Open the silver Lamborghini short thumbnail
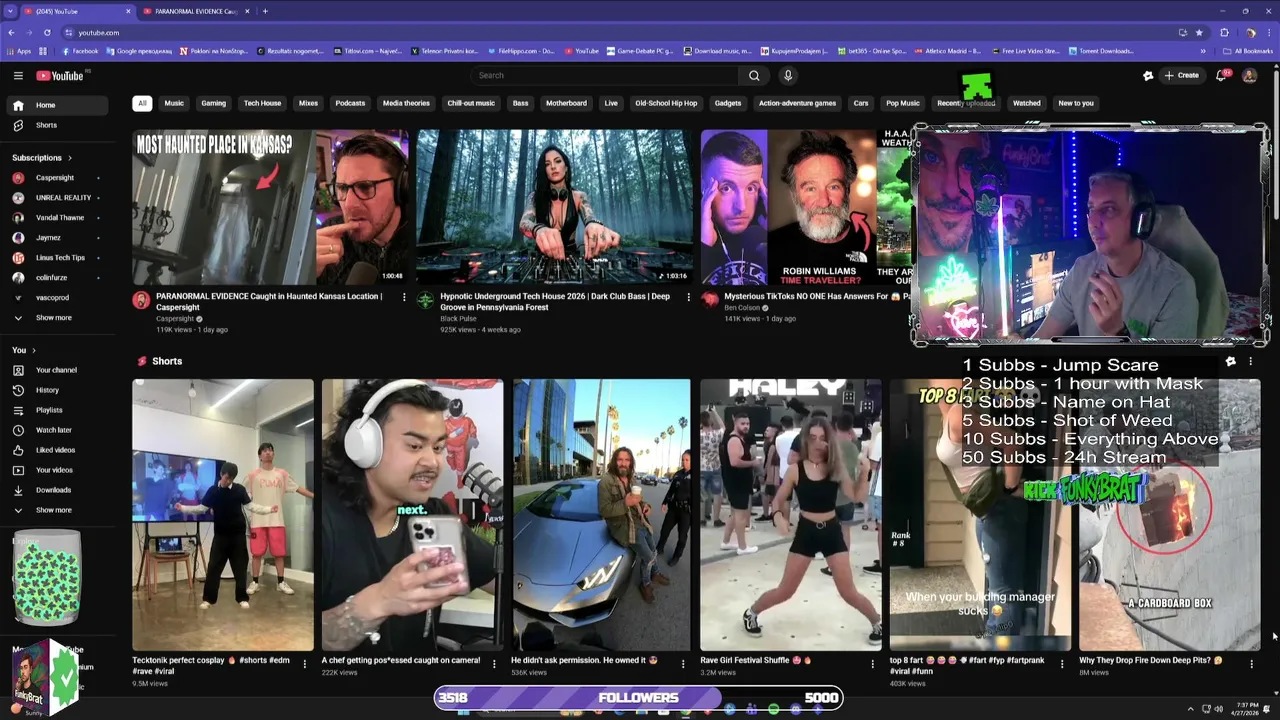 click(x=601, y=515)
